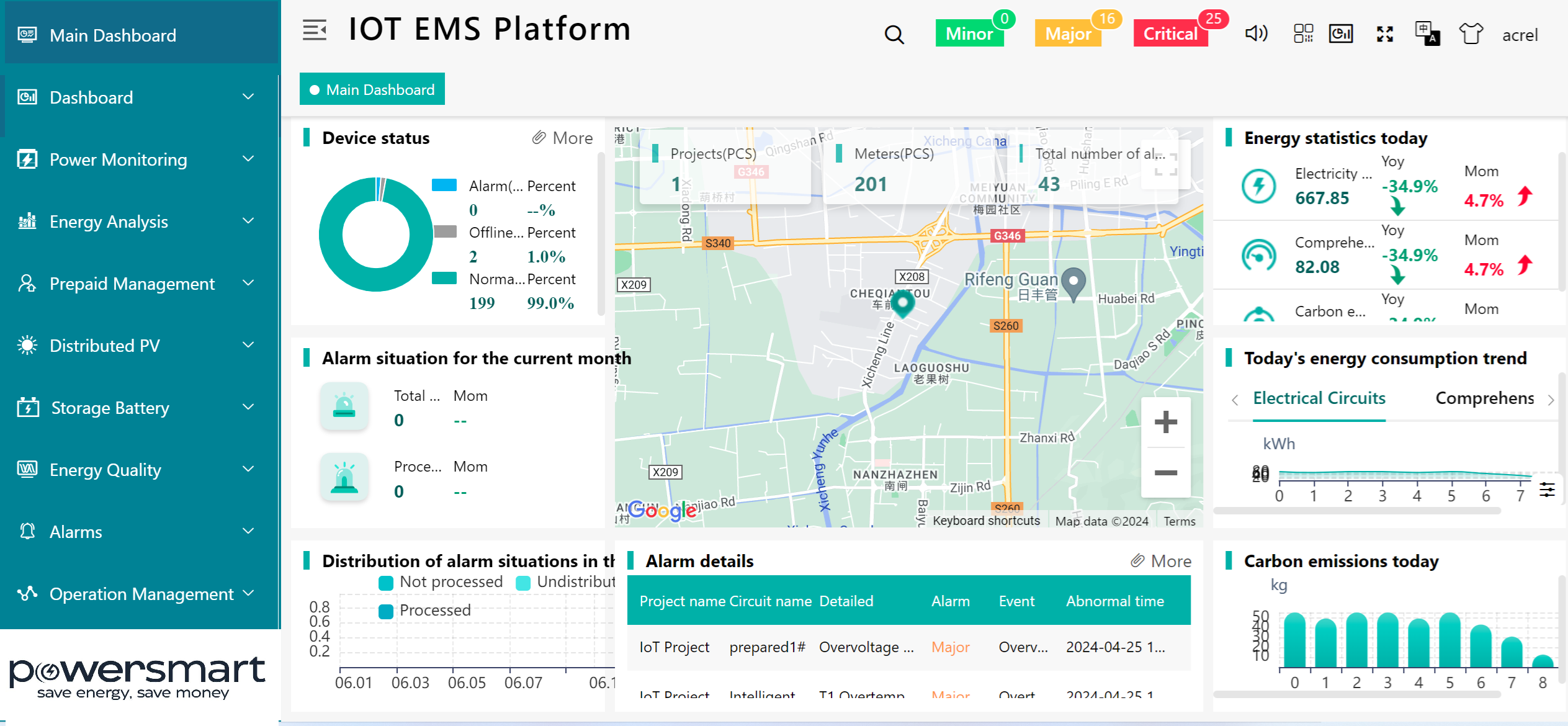Toggle Processed legend series
The width and height of the screenshot is (1568, 726).
[x=425, y=611]
